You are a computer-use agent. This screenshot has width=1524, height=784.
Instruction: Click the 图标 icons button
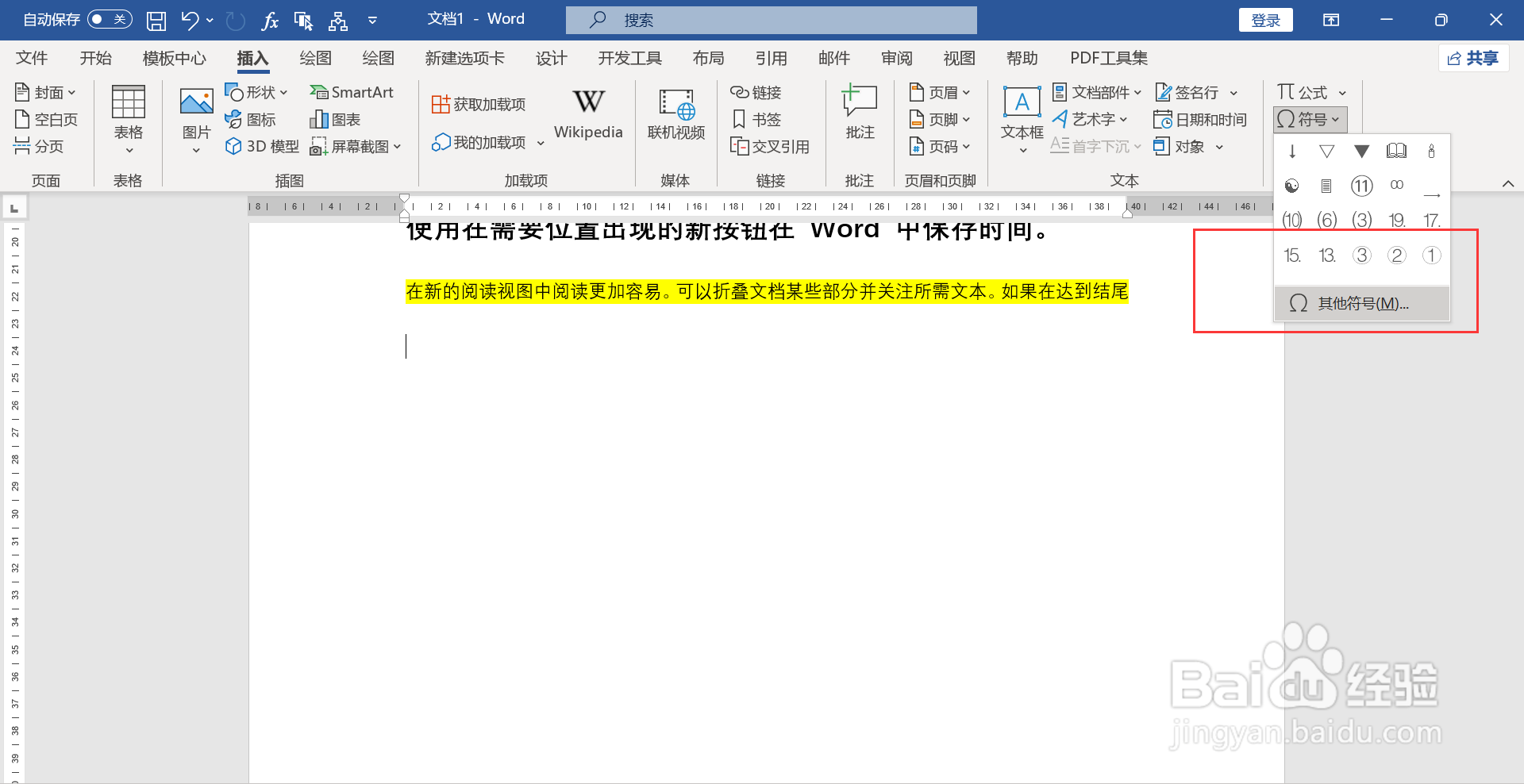(251, 120)
